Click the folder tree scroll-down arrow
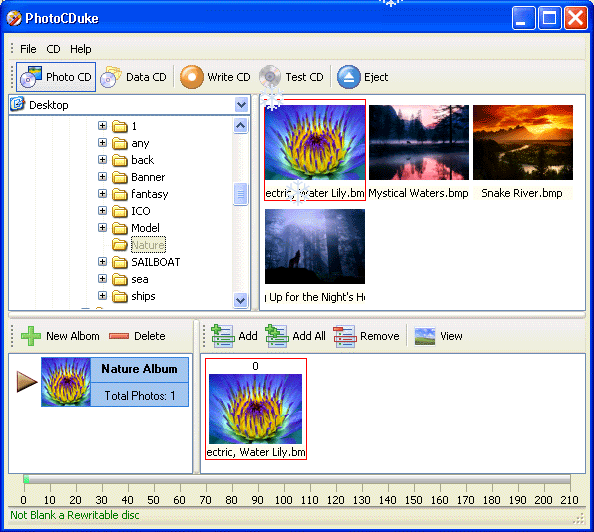 pyautogui.click(x=241, y=300)
